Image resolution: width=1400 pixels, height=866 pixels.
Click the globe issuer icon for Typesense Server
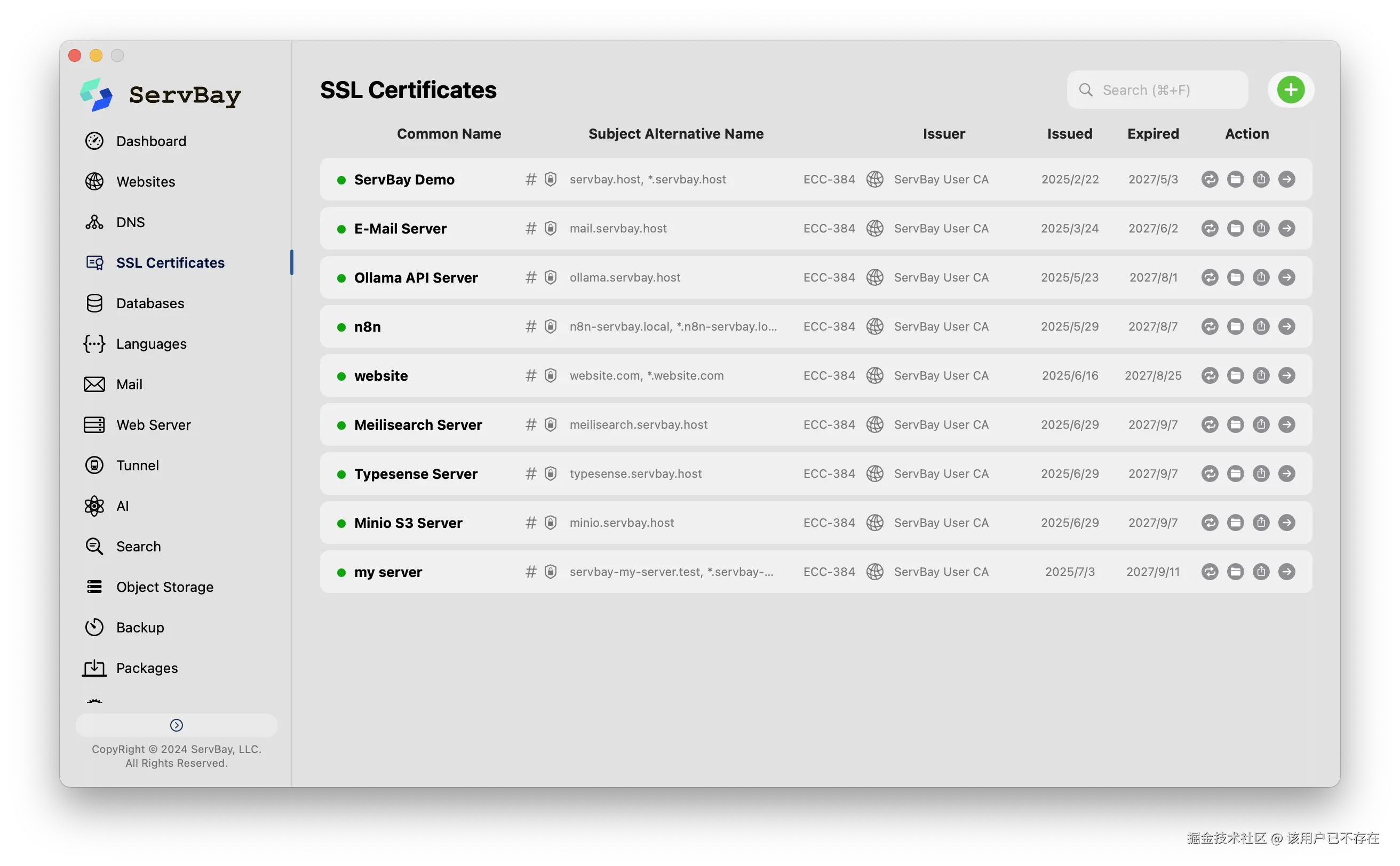pyautogui.click(x=874, y=474)
